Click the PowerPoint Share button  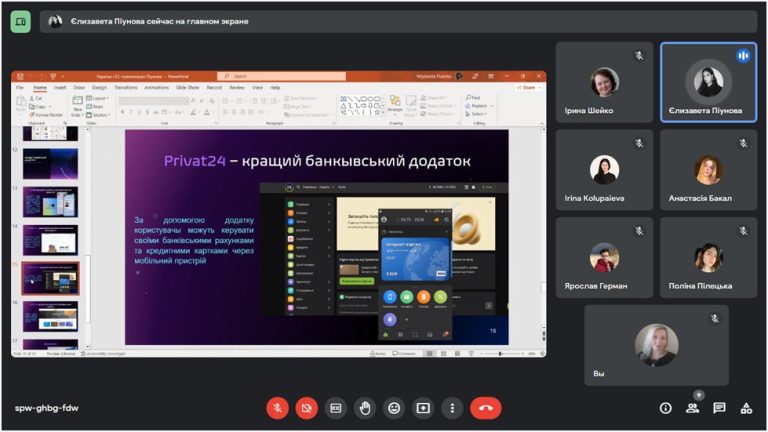(528, 88)
